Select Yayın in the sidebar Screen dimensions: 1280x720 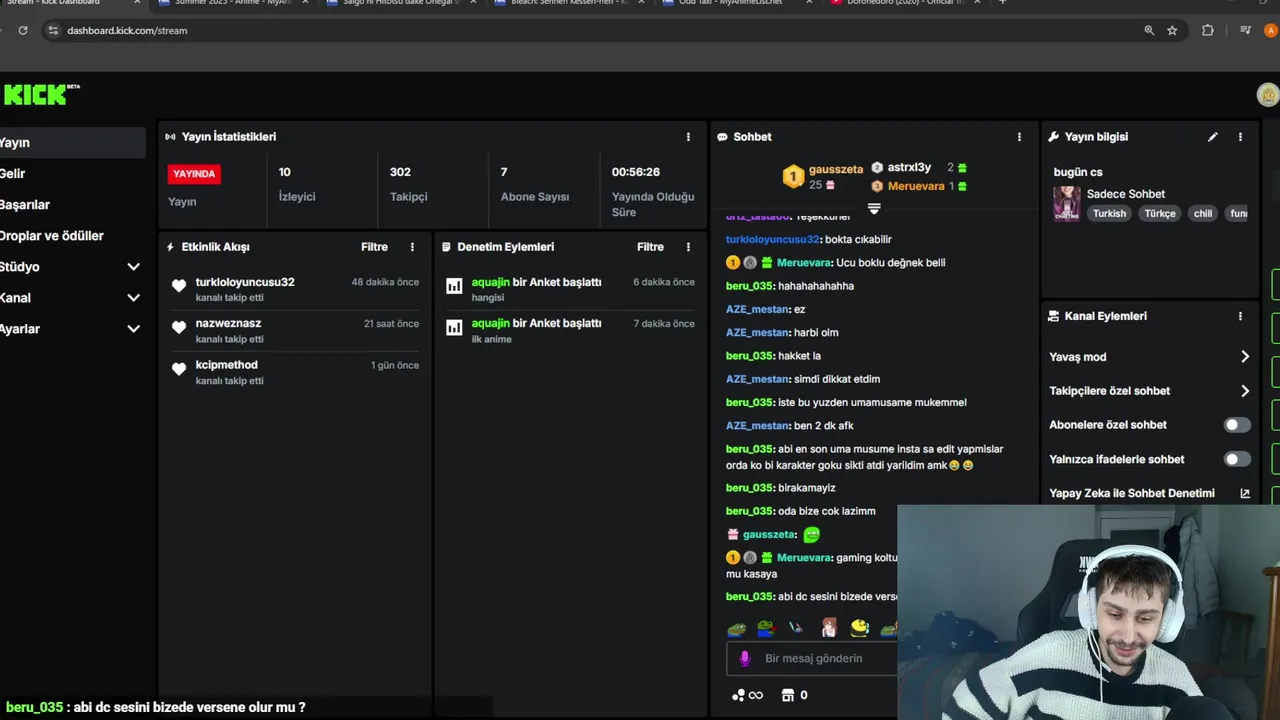pyautogui.click(x=72, y=142)
